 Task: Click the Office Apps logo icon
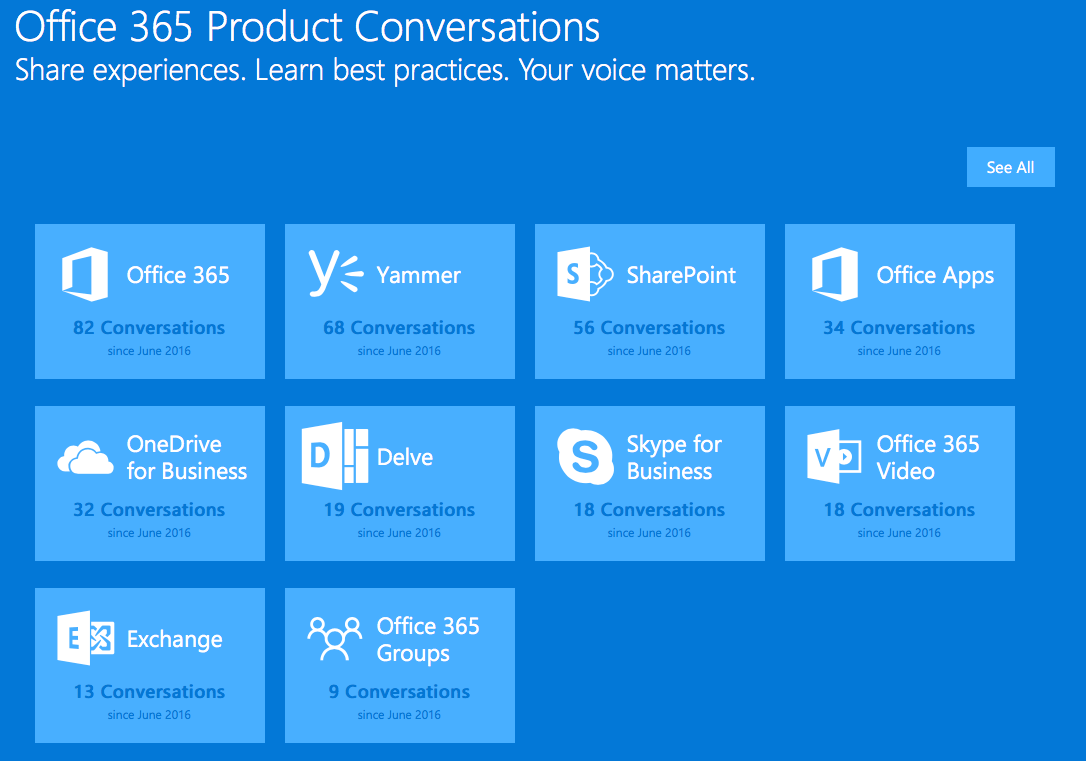click(x=835, y=274)
